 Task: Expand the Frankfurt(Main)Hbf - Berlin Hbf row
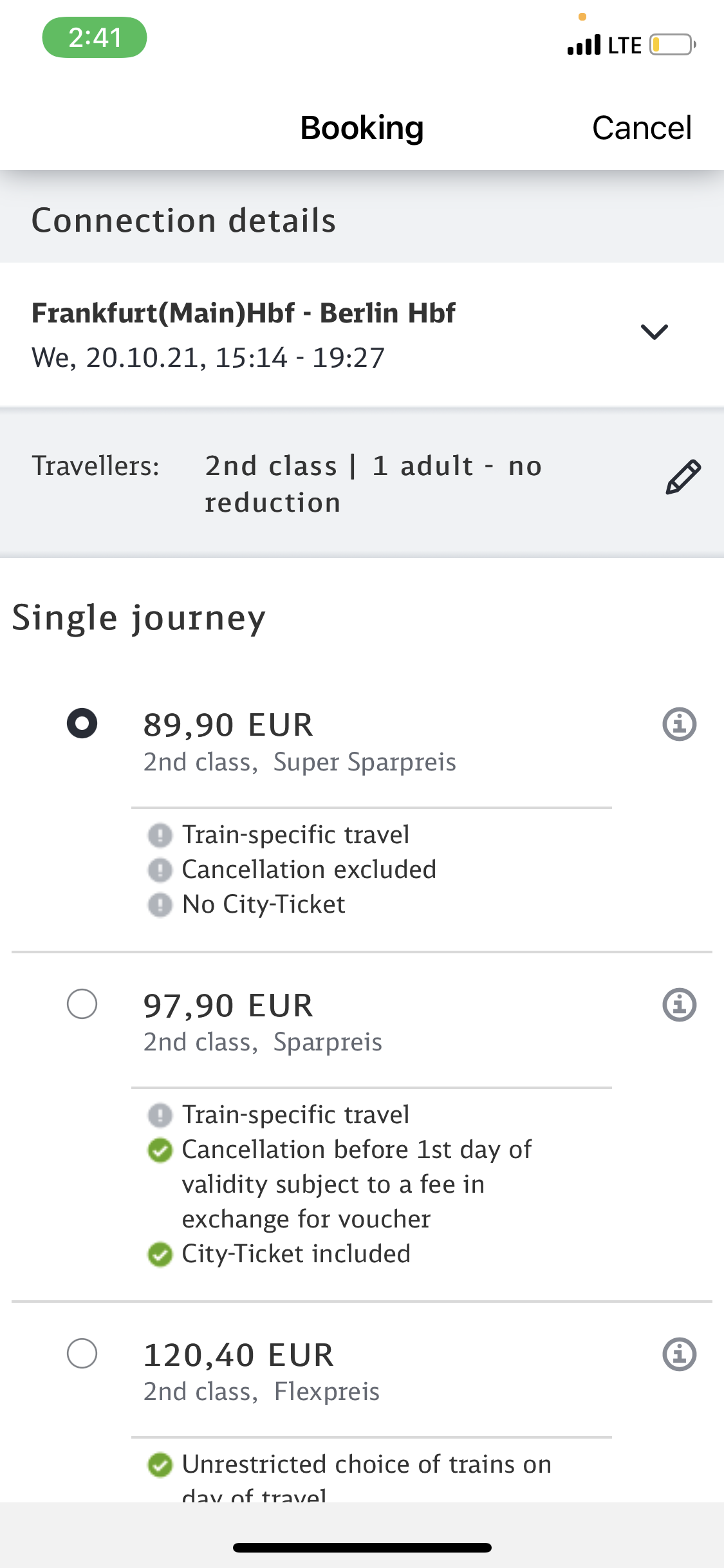[362, 335]
